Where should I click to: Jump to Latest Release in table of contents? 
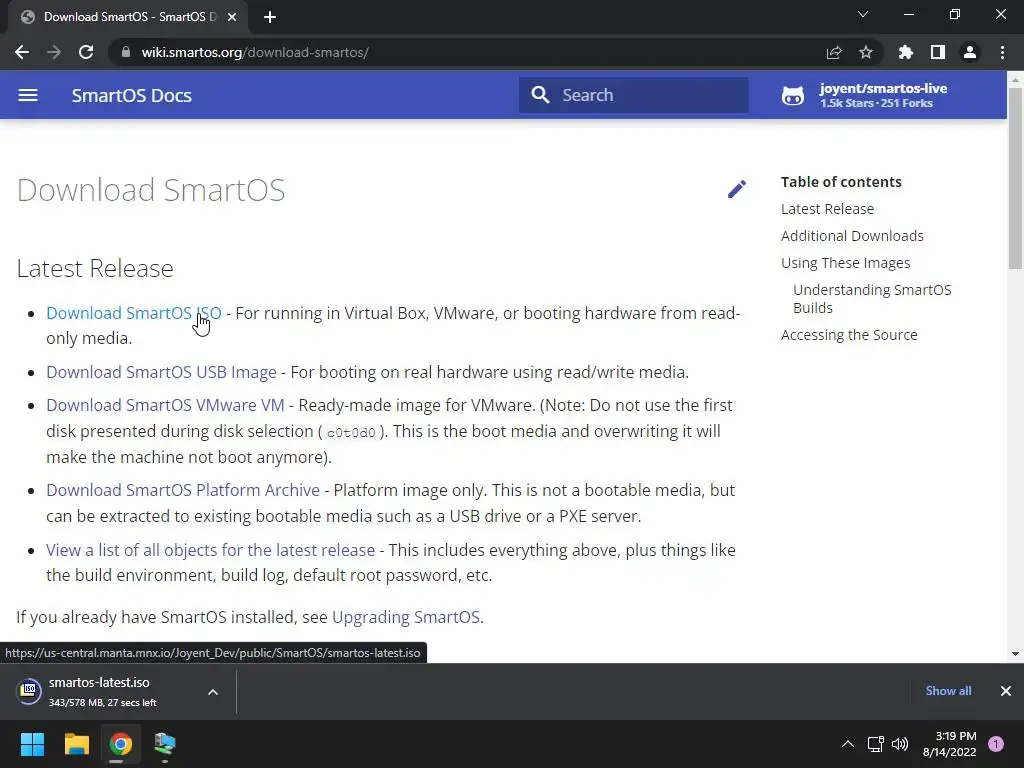[827, 209]
